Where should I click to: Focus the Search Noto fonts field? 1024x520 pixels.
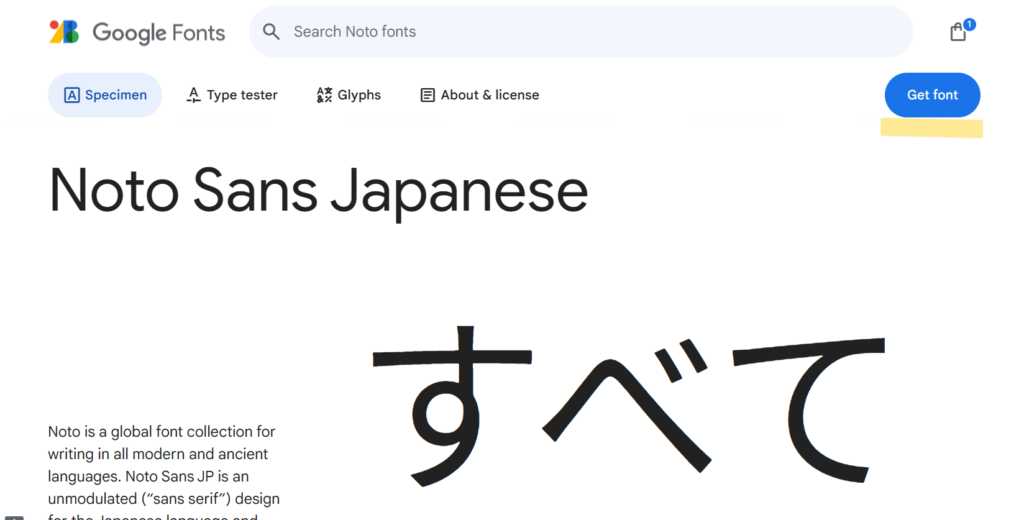coord(581,31)
